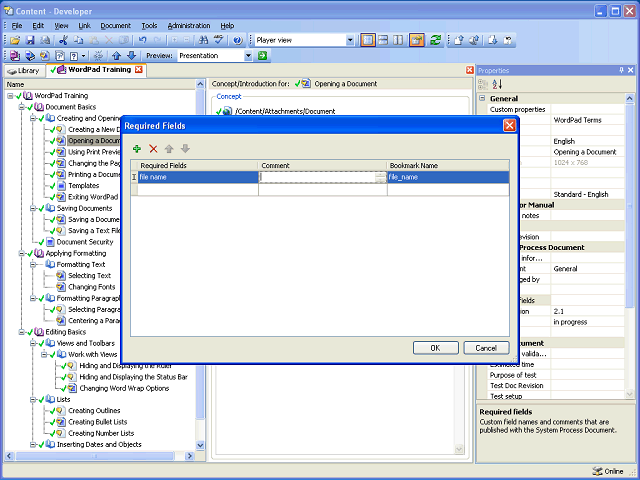Image resolution: width=640 pixels, height=480 pixels.
Task: Click the Spell Check ABC icon
Action: (x=219, y=40)
